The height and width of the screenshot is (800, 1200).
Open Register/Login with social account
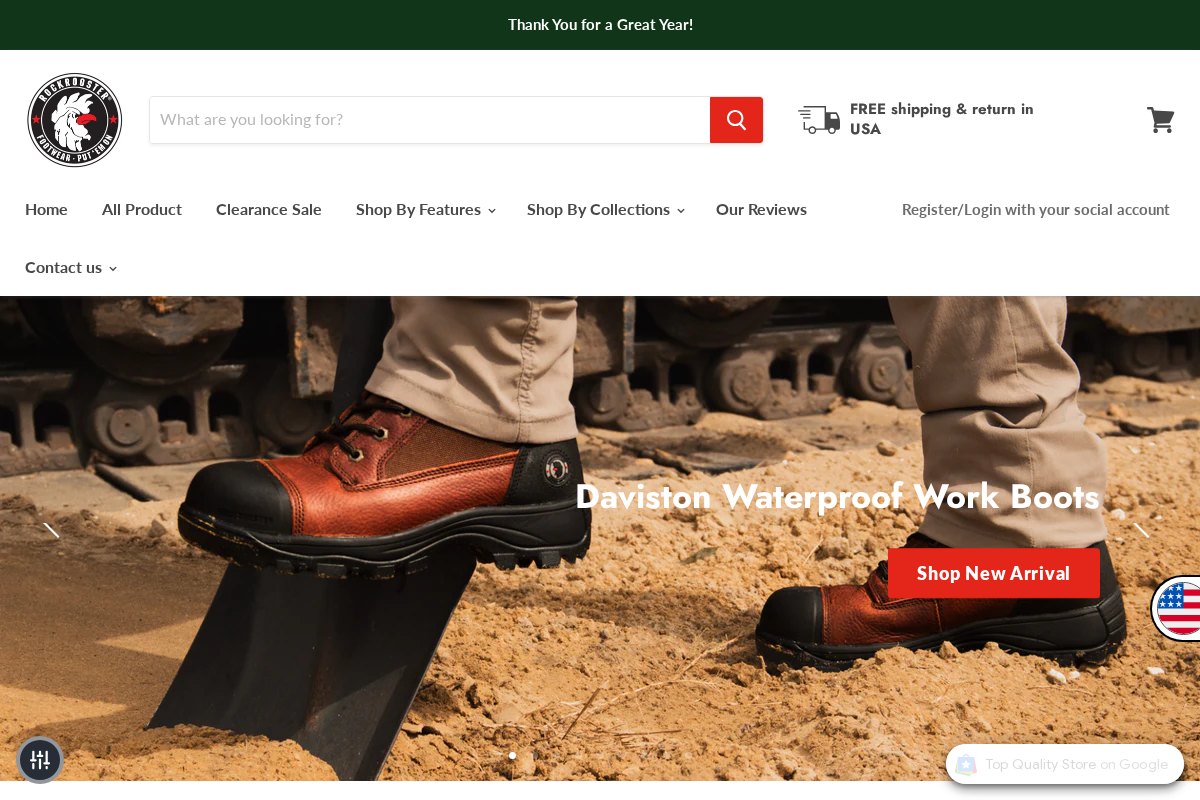pyautogui.click(x=1035, y=210)
